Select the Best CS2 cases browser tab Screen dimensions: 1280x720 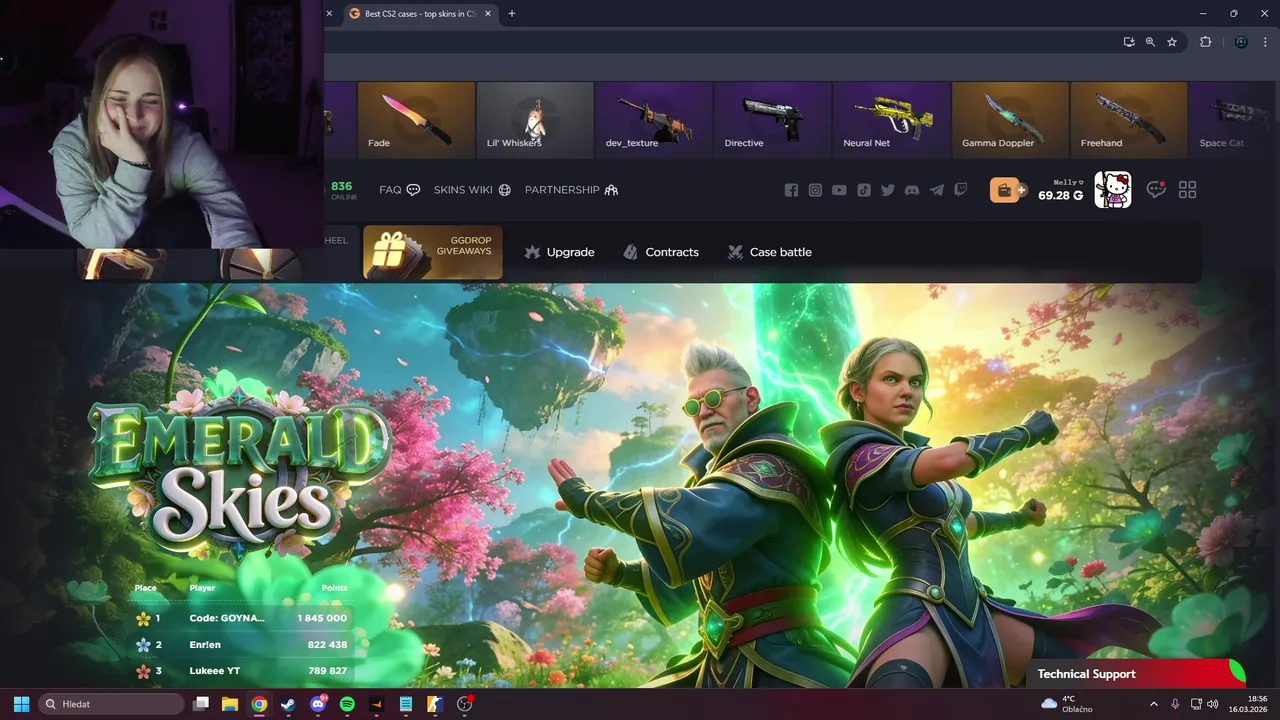420,14
